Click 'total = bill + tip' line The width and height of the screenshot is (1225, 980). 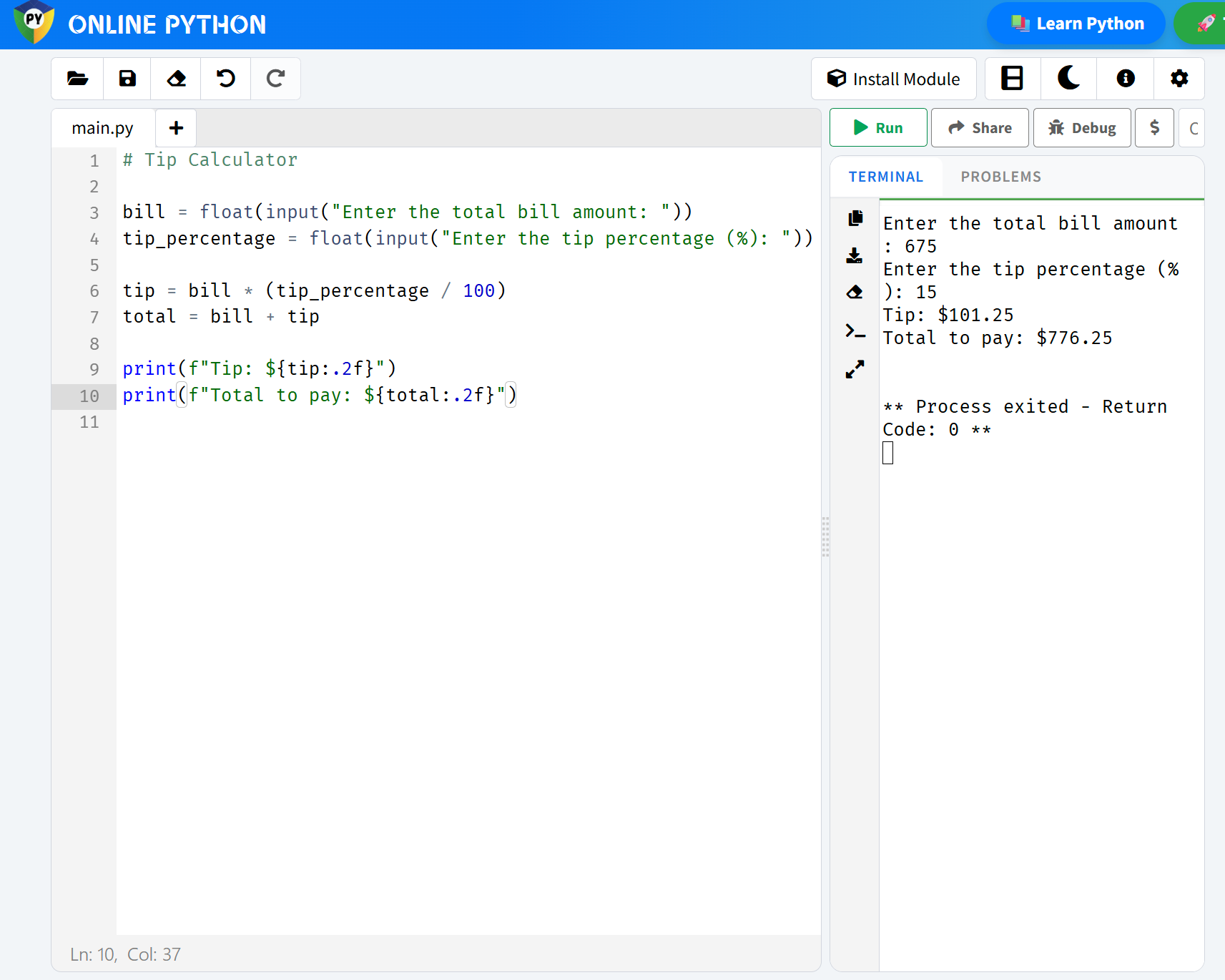click(221, 316)
